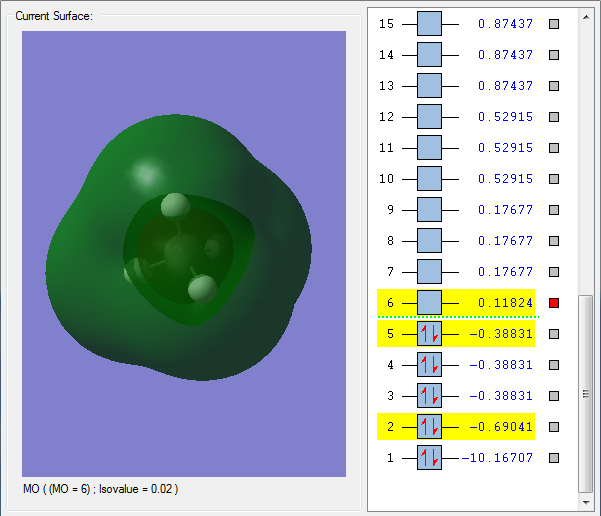Toggle surface square for orbital 7

[554, 272]
